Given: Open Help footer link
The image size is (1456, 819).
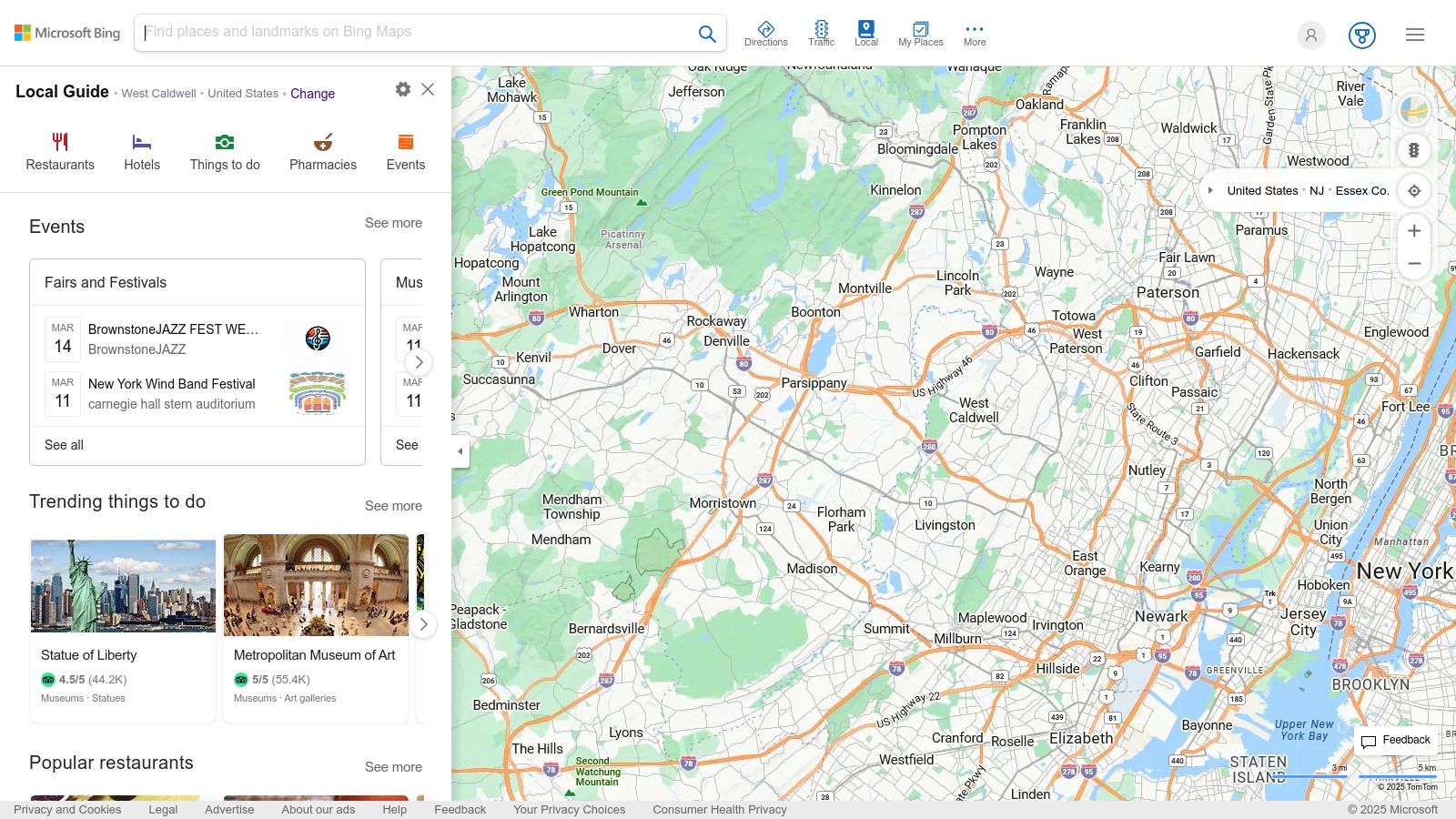Looking at the screenshot, I should click(395, 810).
